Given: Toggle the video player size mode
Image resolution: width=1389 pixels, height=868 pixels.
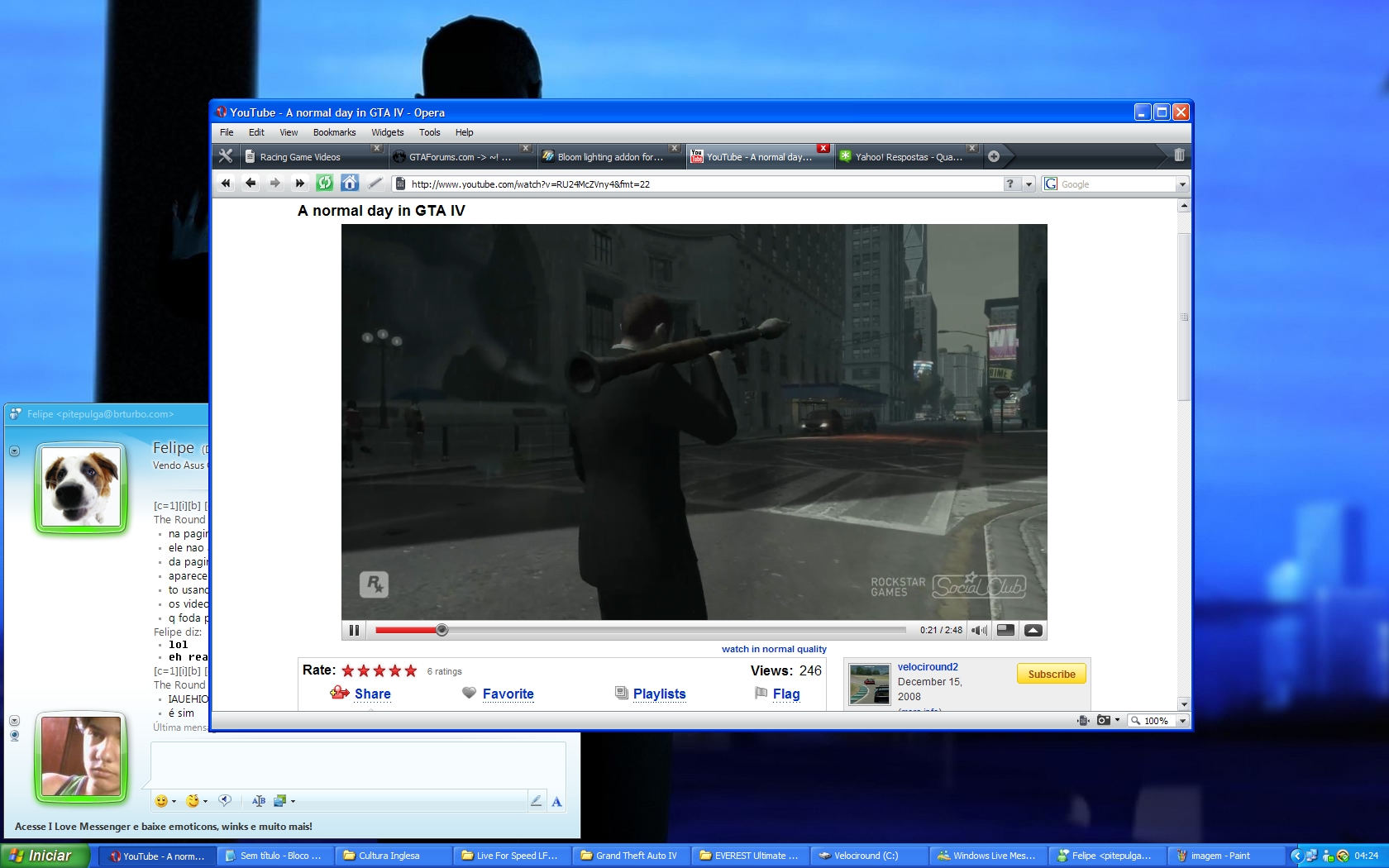Looking at the screenshot, I should pyautogui.click(x=1005, y=630).
